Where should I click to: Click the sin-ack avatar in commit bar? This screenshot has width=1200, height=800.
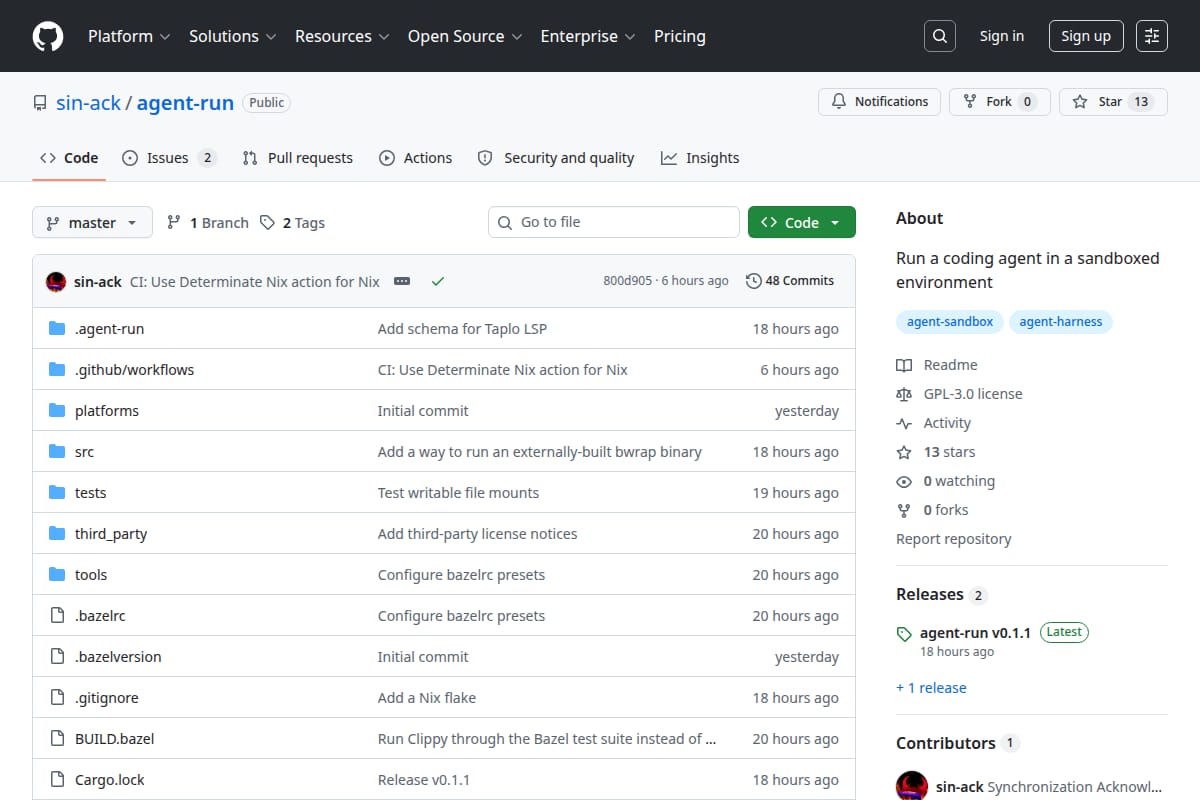56,281
